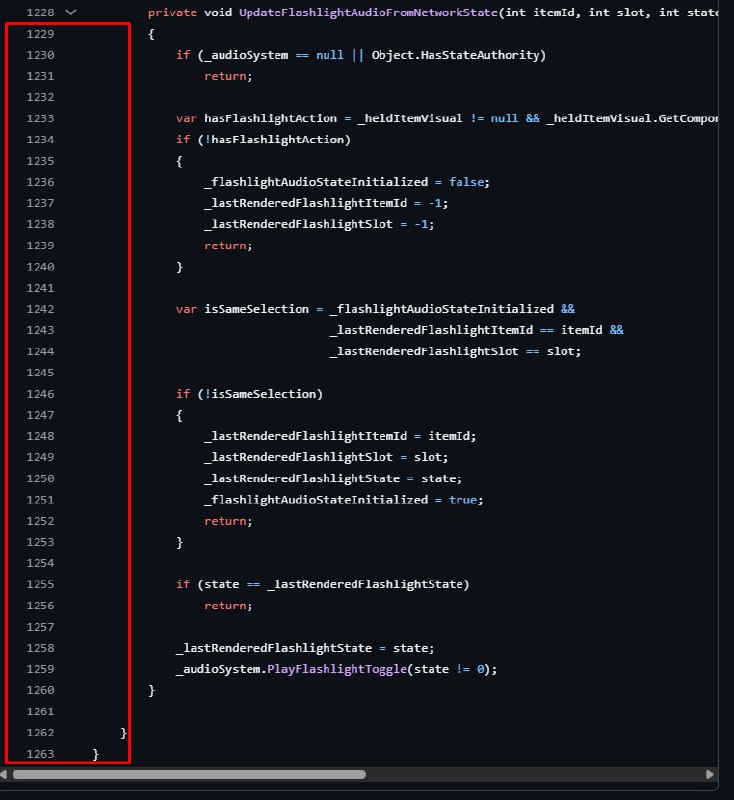Select line number 1233 in the gutter
734x800 pixels.
click(40, 118)
